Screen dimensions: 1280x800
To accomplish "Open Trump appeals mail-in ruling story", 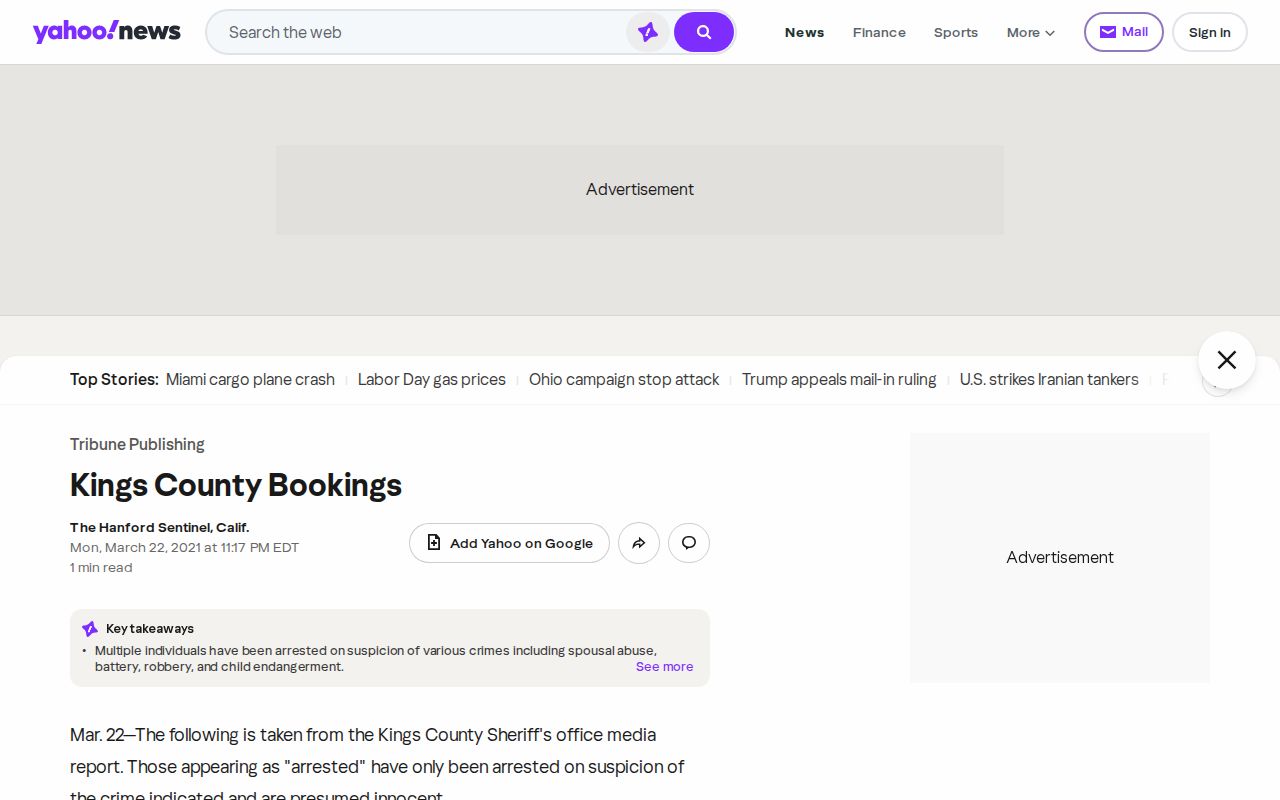I will coord(839,380).
